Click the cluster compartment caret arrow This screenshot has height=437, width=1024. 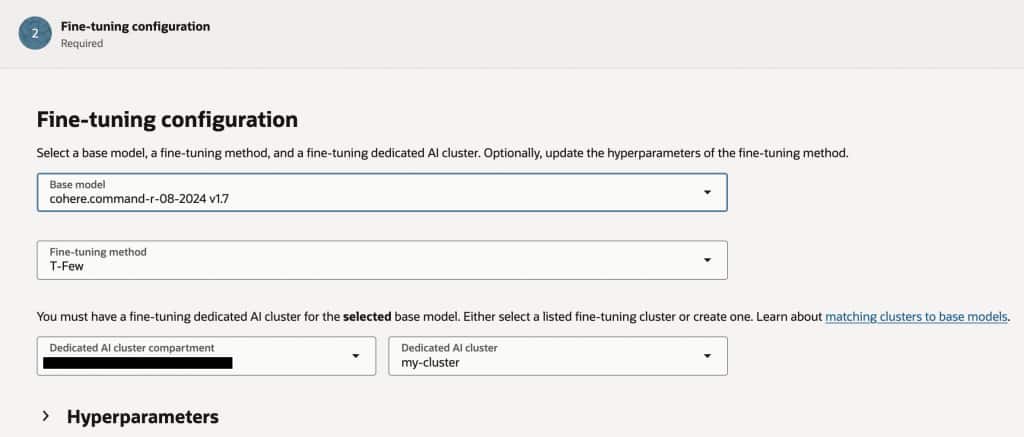pos(356,355)
